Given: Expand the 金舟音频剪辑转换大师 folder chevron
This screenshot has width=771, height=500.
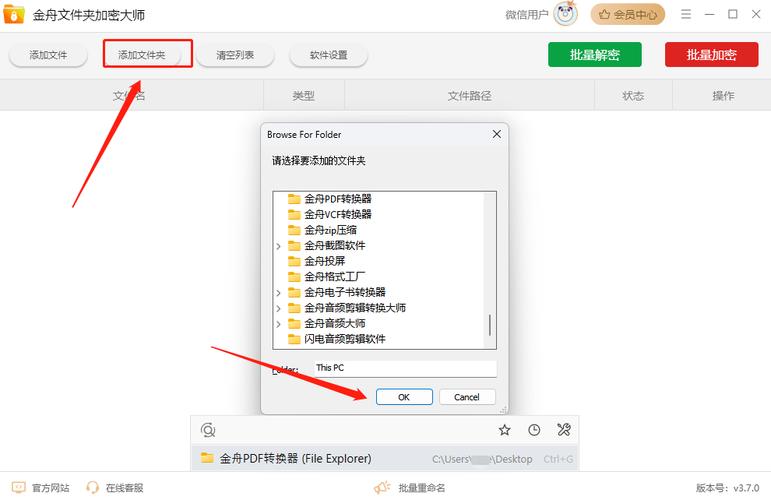Looking at the screenshot, I should pyautogui.click(x=278, y=308).
